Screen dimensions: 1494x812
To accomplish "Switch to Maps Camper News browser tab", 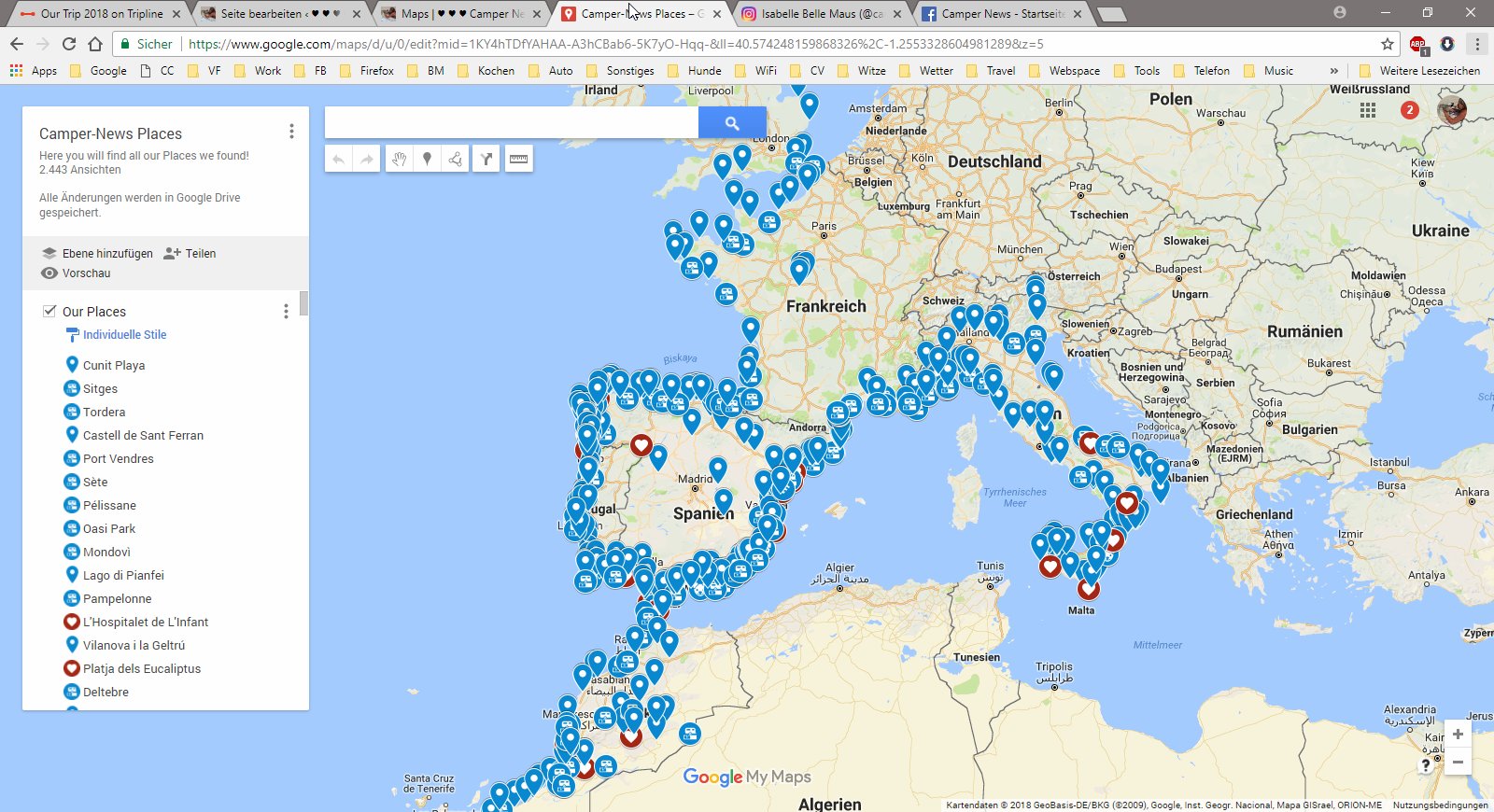I will (460, 13).
